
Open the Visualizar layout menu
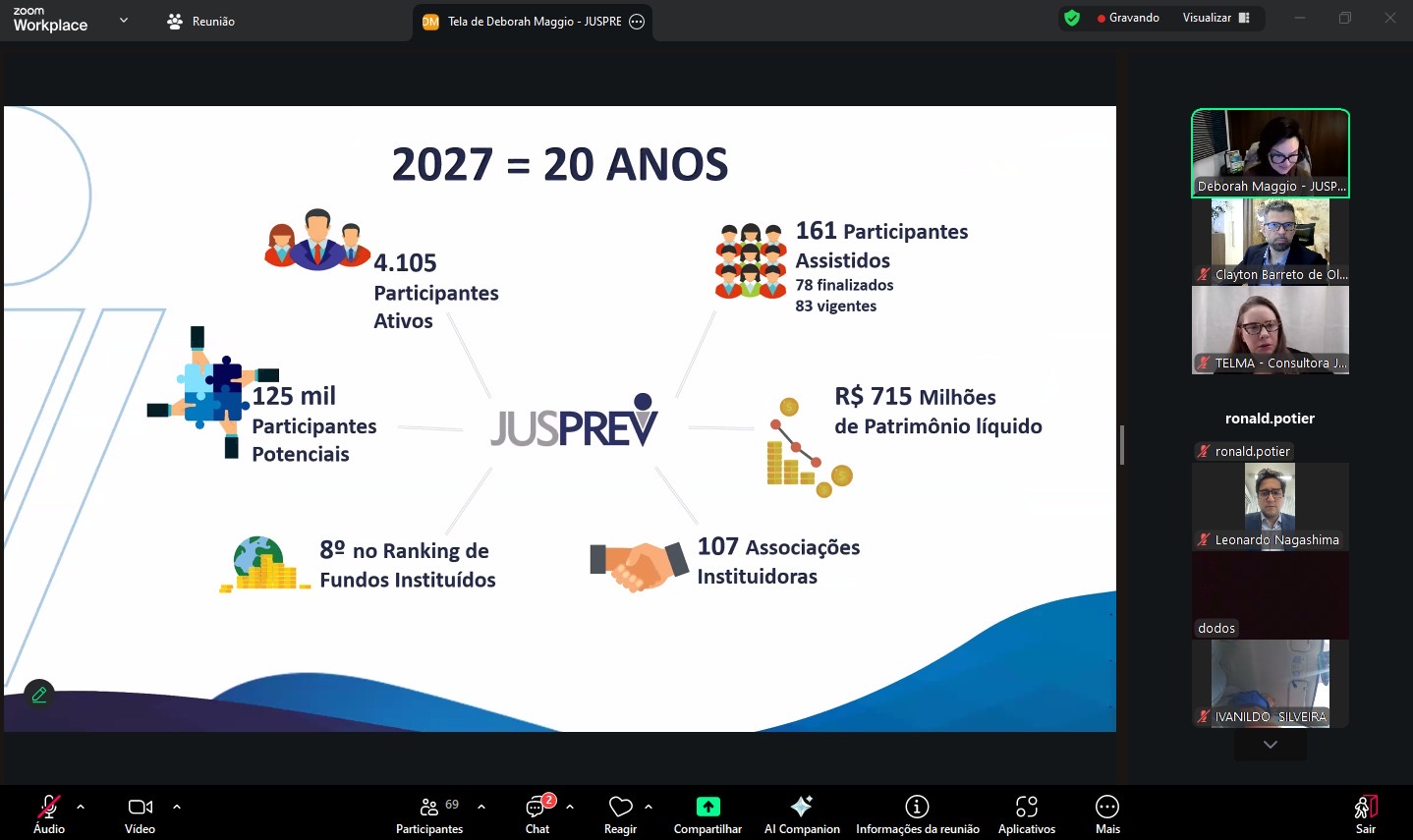pyautogui.click(x=1215, y=18)
